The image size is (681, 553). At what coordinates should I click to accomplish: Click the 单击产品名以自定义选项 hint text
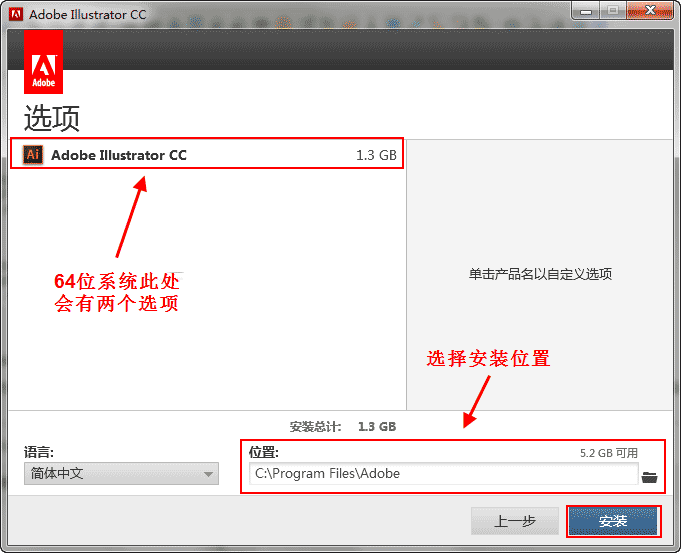[540, 274]
